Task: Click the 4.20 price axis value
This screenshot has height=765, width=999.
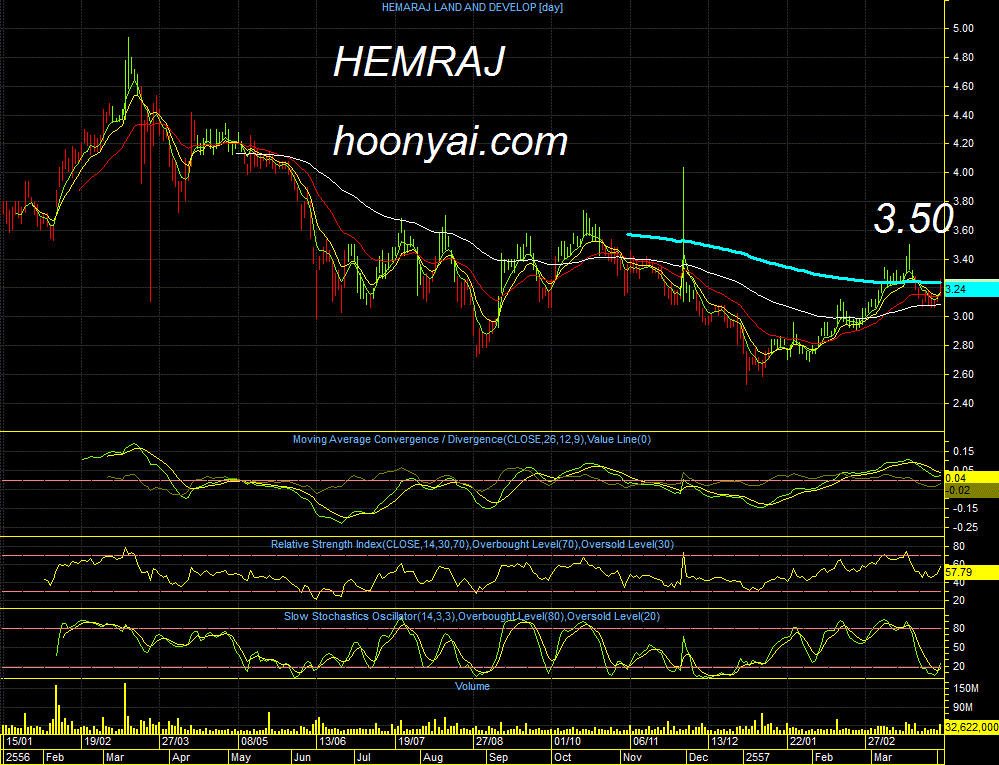Action: coord(963,144)
